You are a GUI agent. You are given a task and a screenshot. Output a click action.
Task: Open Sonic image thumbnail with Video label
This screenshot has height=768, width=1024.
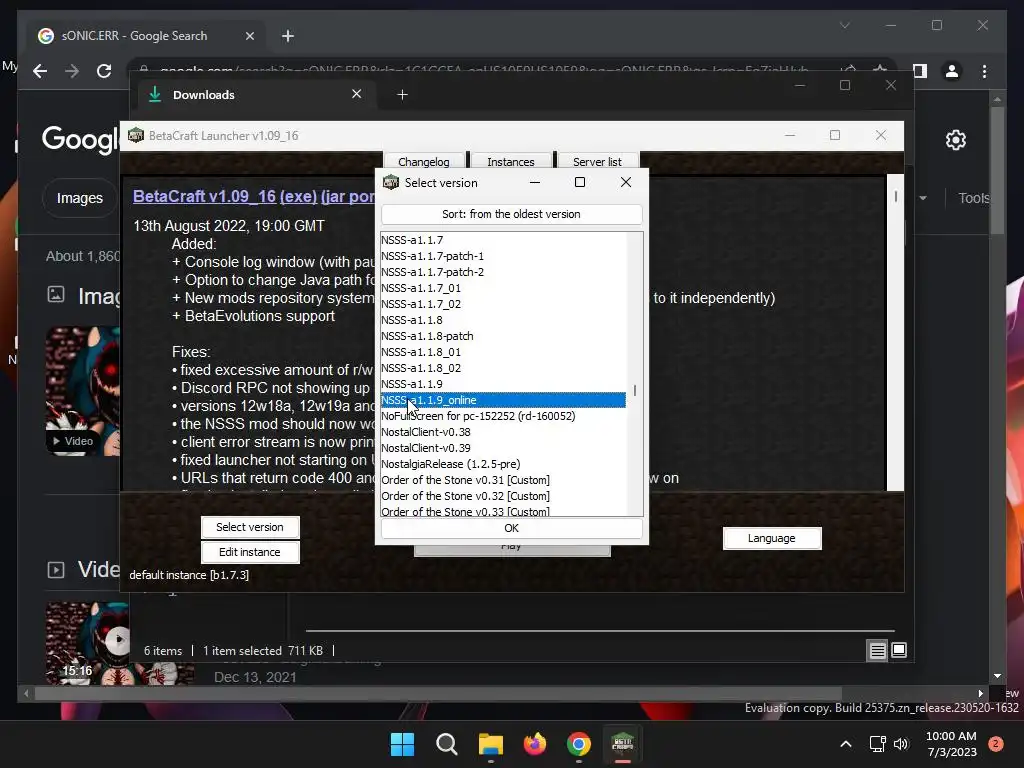coord(83,391)
